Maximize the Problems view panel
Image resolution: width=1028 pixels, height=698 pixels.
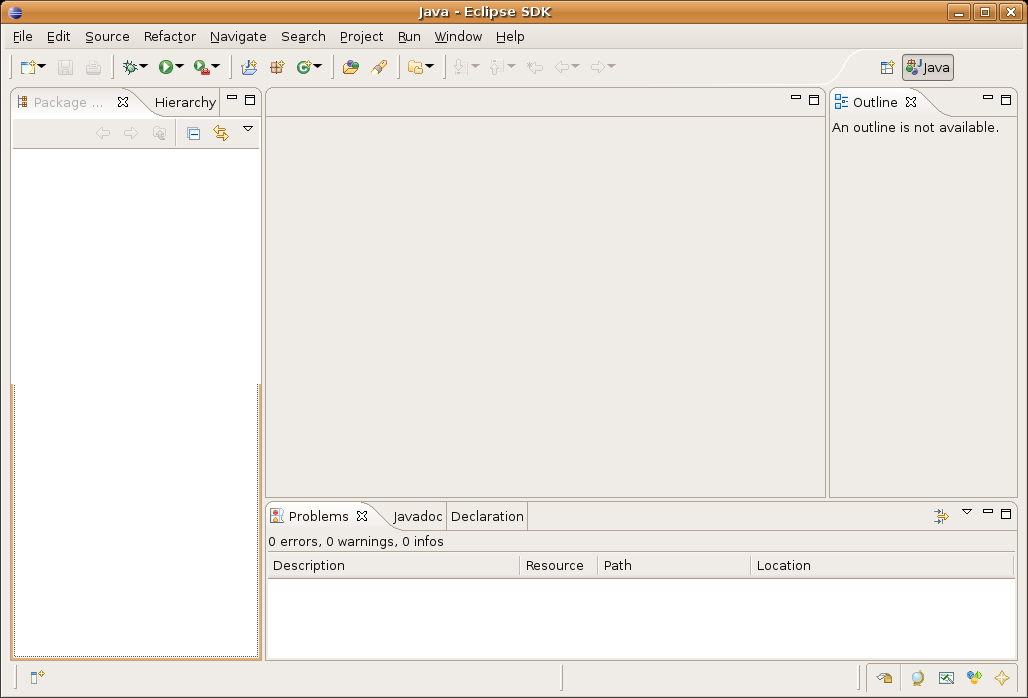tap(1006, 514)
